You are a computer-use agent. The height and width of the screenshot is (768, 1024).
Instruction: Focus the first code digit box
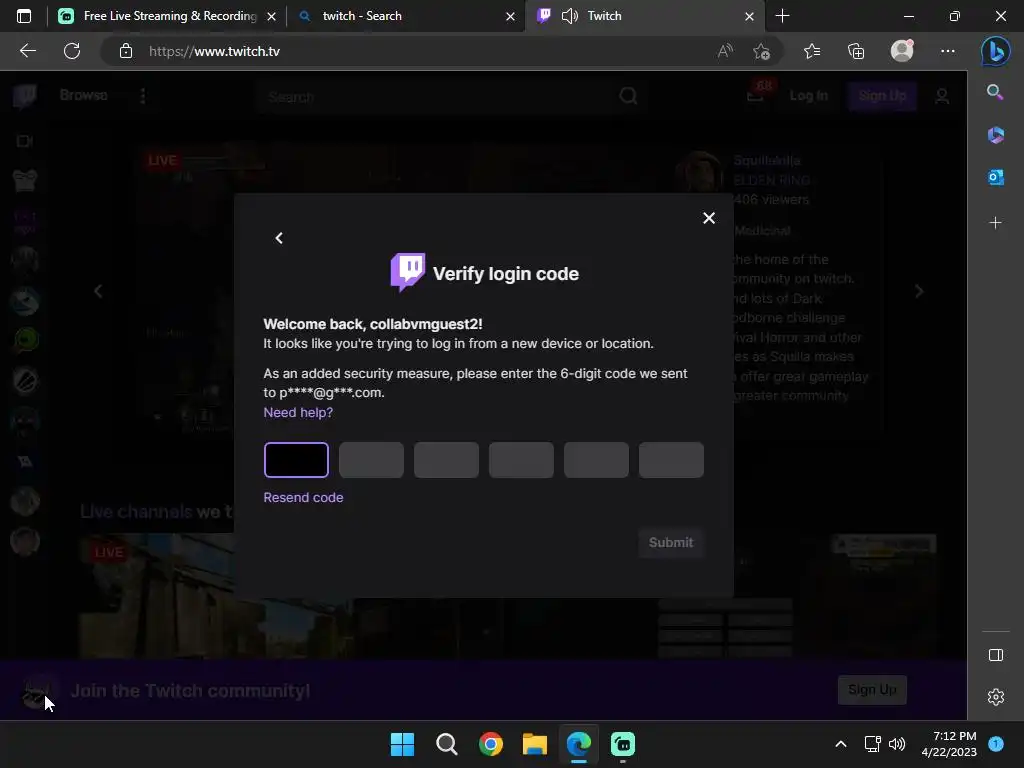pyautogui.click(x=296, y=460)
